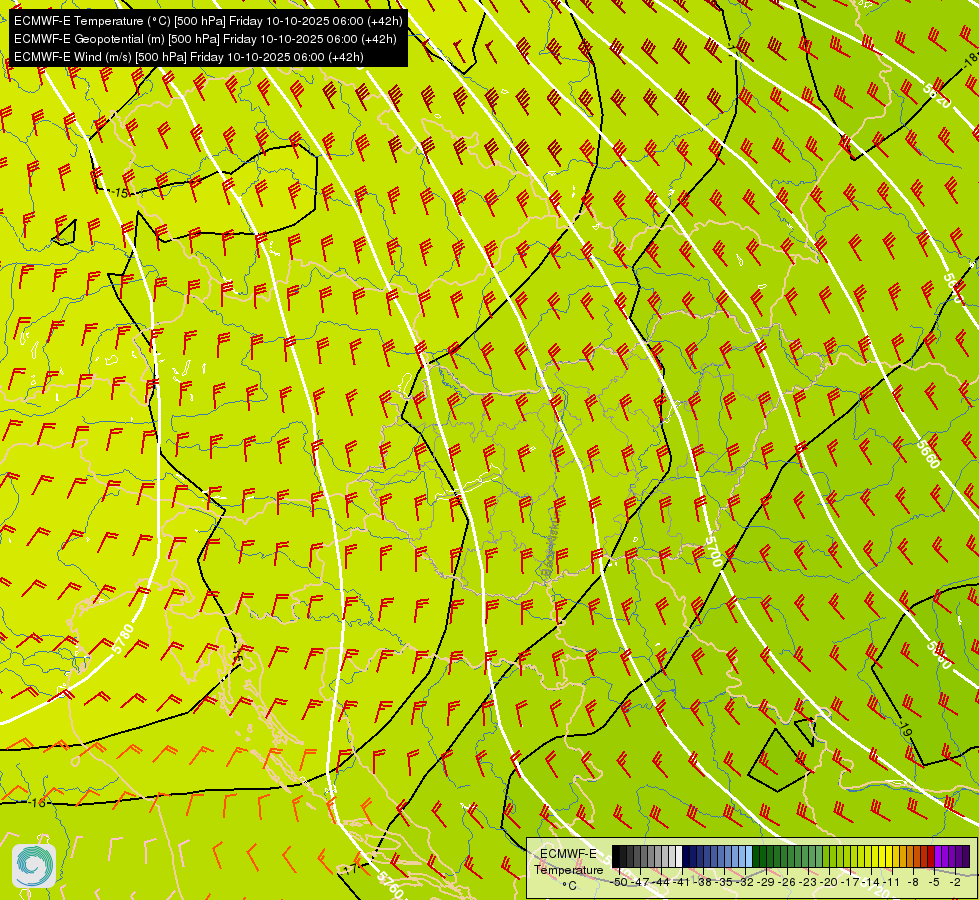Click the -11 value on the temperature legend
979x900 pixels.
(x=892, y=882)
